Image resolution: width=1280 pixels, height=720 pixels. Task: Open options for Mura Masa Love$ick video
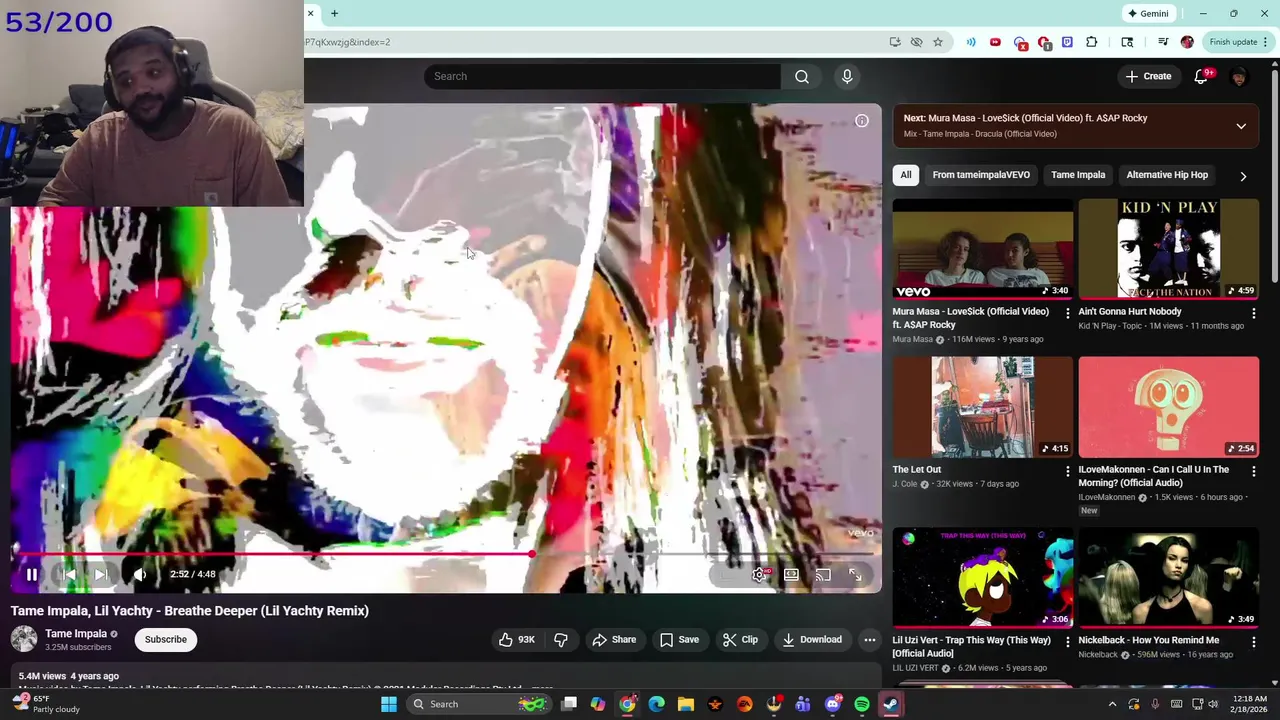pos(1067,313)
